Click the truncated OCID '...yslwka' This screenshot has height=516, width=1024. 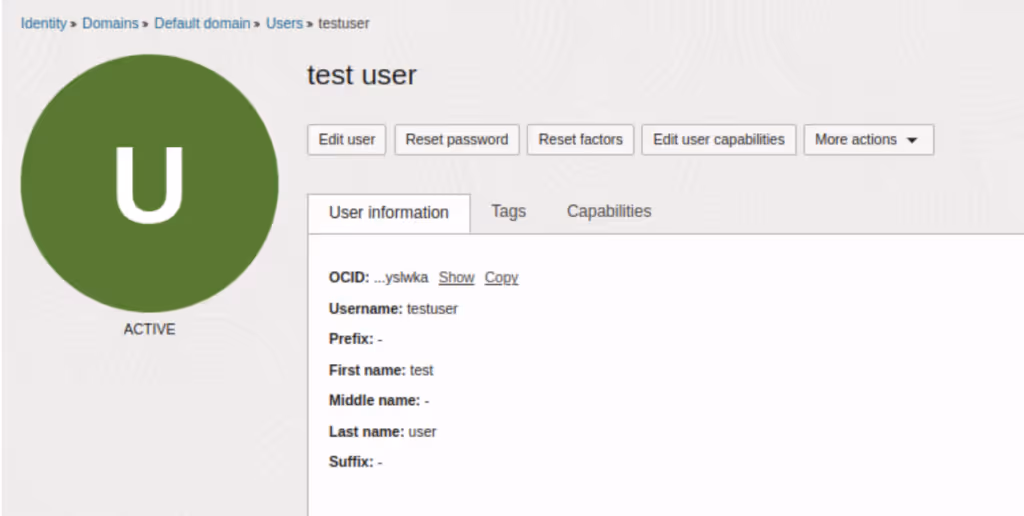tap(401, 278)
